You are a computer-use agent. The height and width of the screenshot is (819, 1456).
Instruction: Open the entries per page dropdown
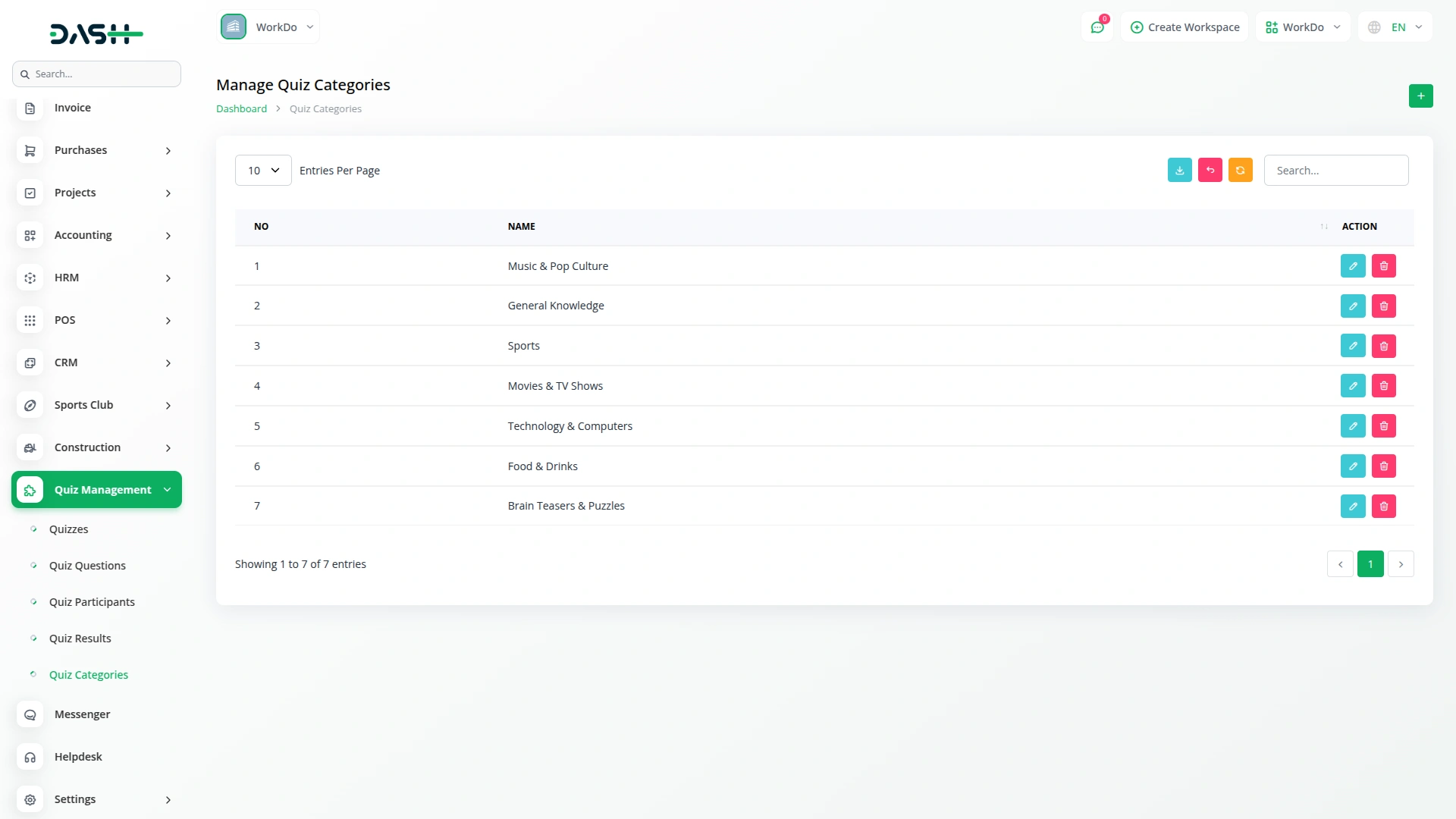263,171
